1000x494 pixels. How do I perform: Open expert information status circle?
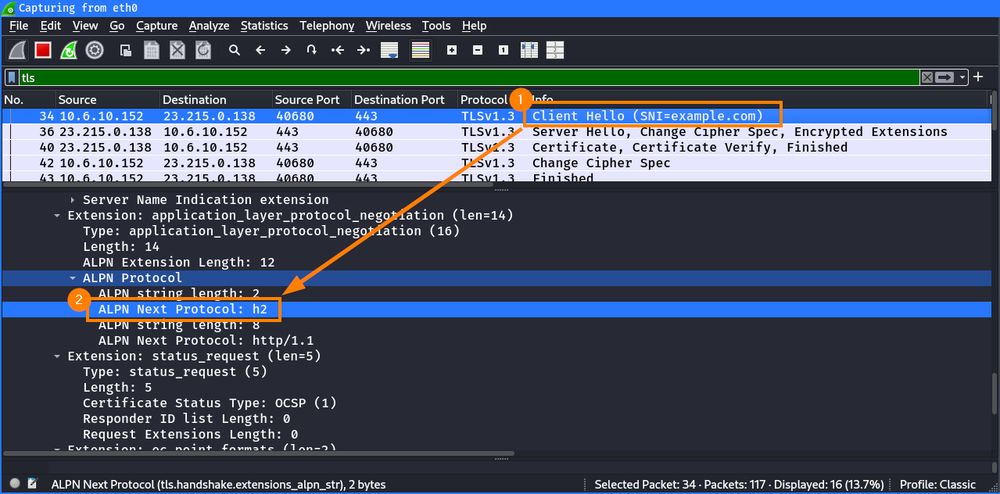pyautogui.click(x=15, y=484)
